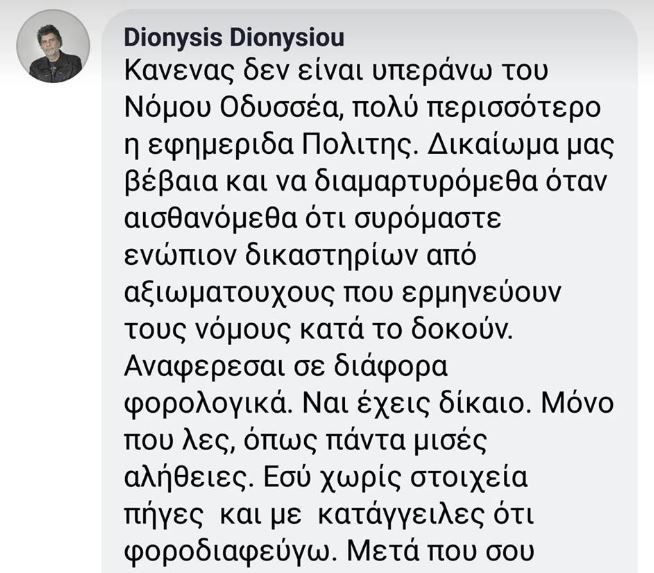Click the word 'φοροδιαφεύγω' in last line
Image resolution: width=654 pixels, height=573 pixels.
click(x=231, y=552)
